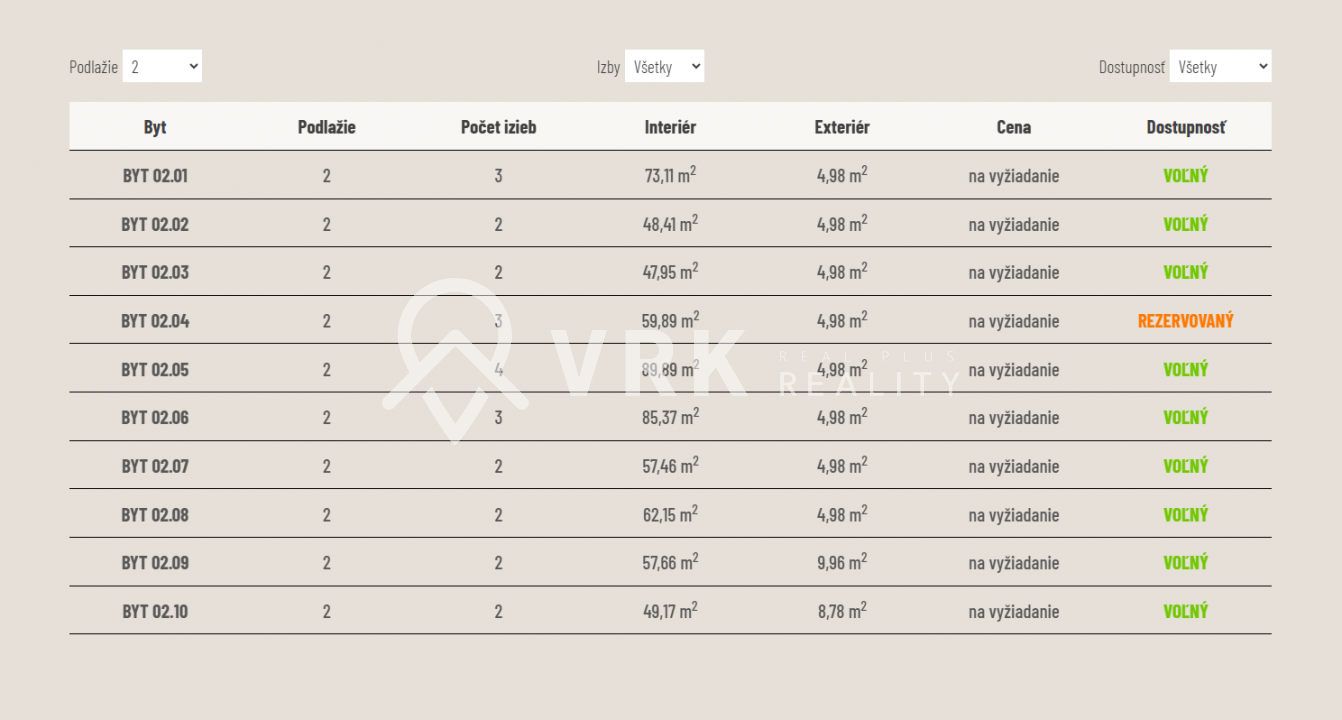
Task: Click the REZERVOVANÝ status label
Action: (1185, 321)
